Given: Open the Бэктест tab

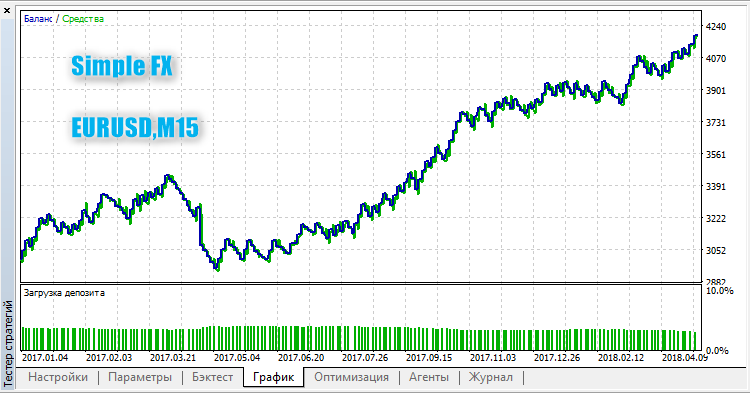Looking at the screenshot, I should pyautogui.click(x=212, y=377).
